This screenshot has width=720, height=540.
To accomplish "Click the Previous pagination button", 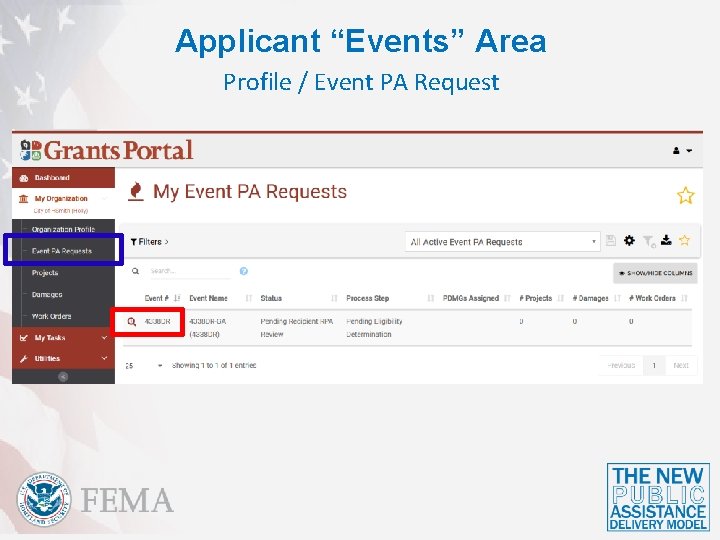I will (621, 366).
